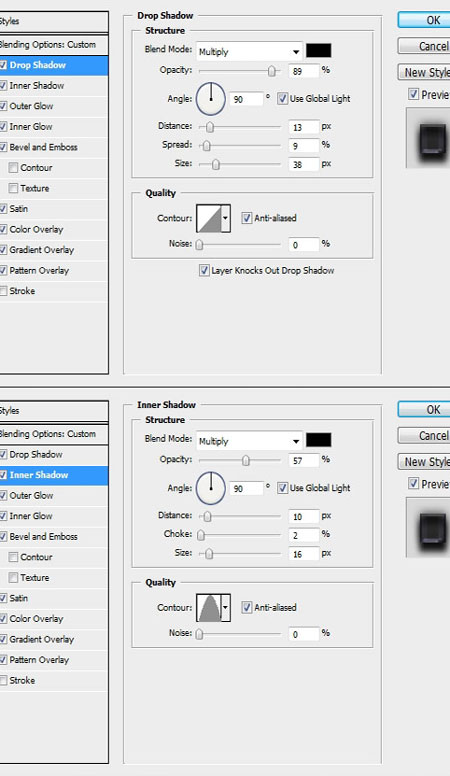Toggle Use Global Light in Drop Shadow settings
The width and height of the screenshot is (450, 776).
point(283,98)
